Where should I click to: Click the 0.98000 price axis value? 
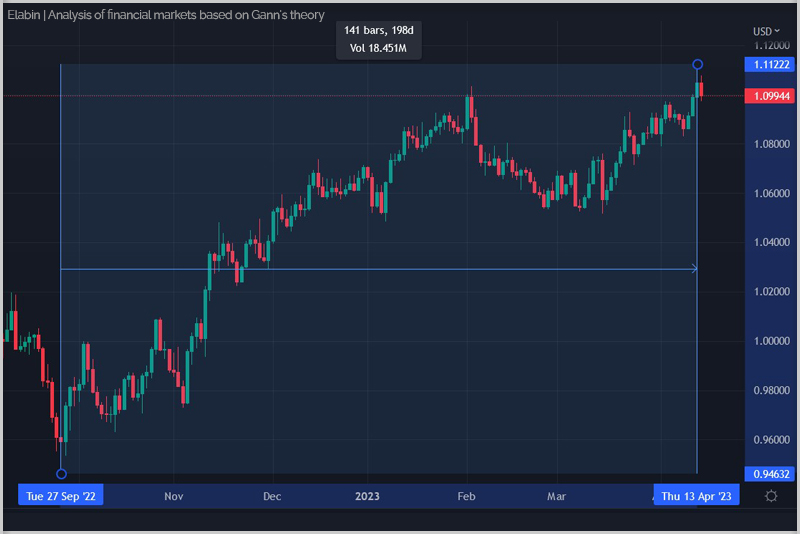click(771, 390)
